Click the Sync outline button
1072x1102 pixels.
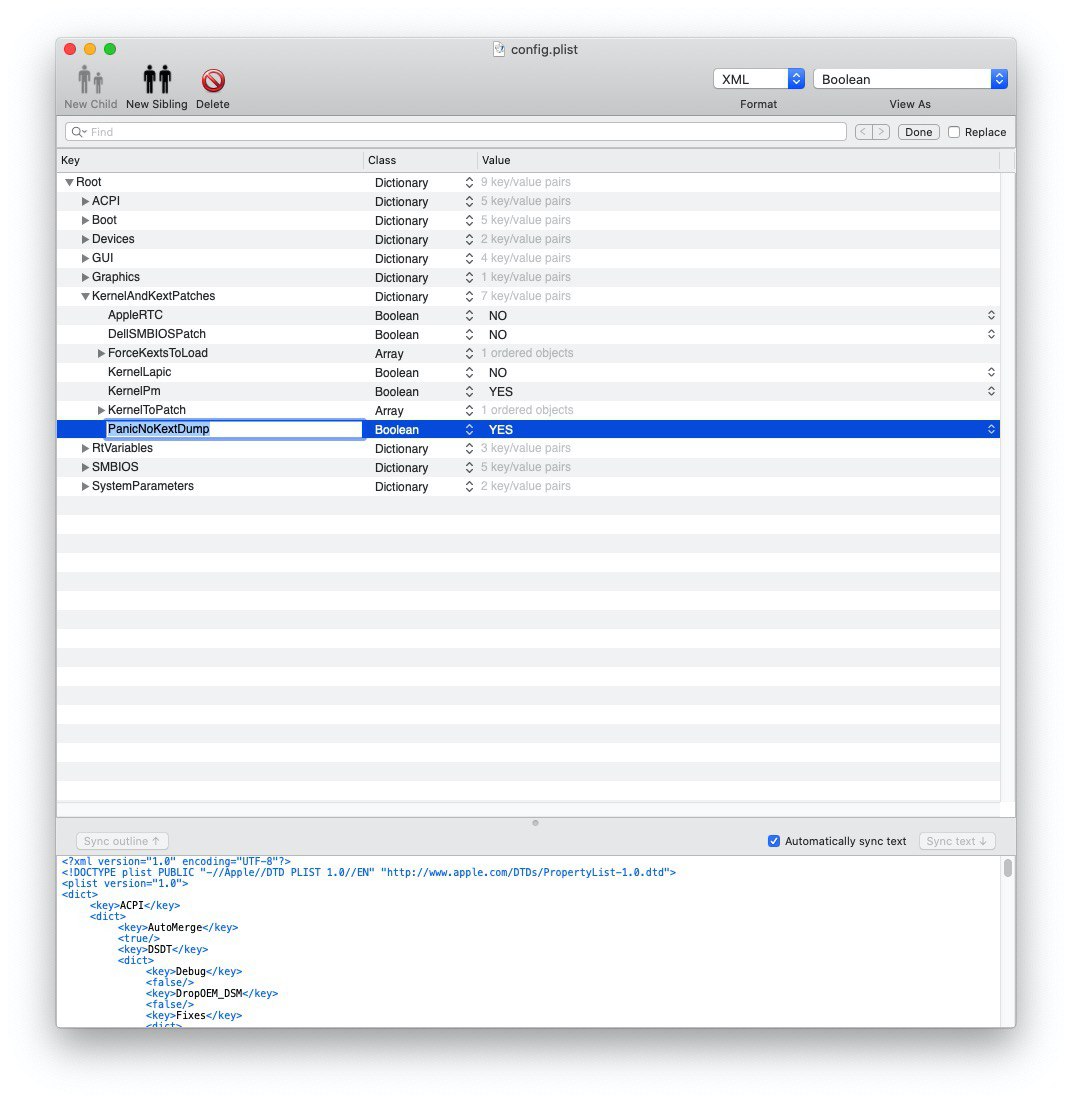(122, 841)
